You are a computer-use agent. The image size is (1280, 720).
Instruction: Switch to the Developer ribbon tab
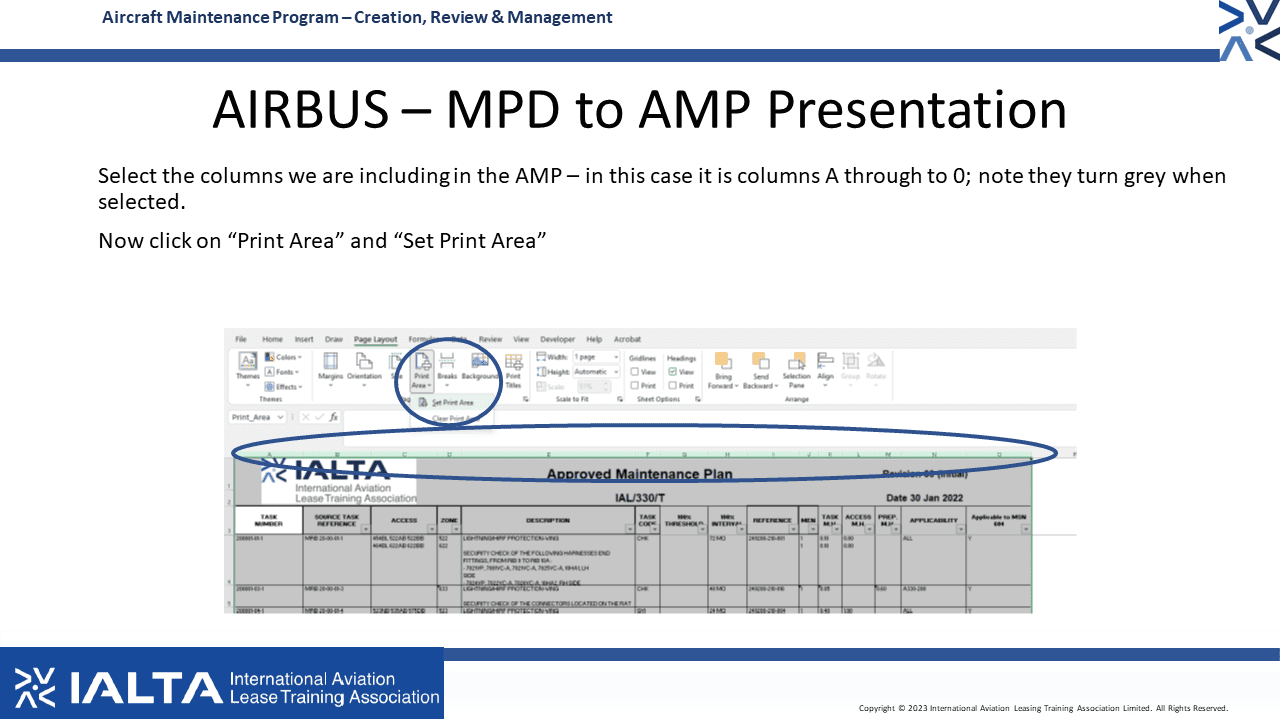(558, 339)
